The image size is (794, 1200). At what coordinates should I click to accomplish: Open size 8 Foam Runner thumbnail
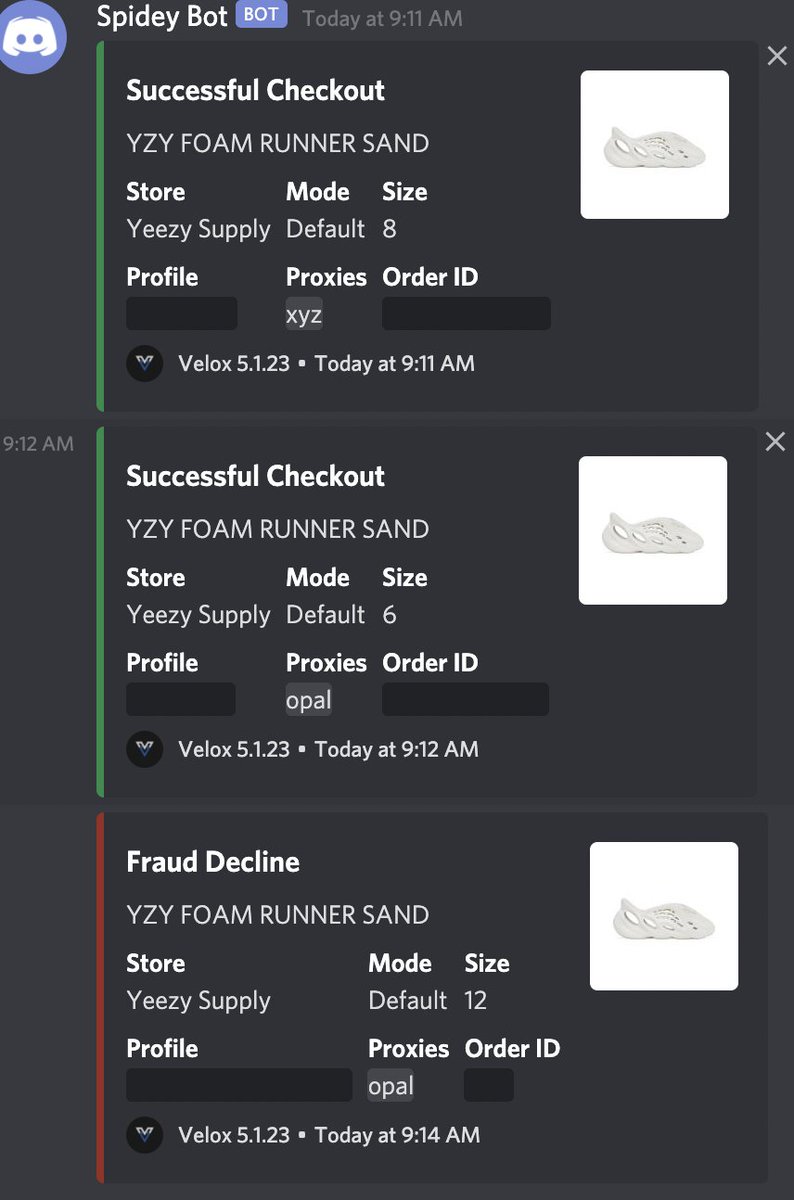(x=655, y=144)
